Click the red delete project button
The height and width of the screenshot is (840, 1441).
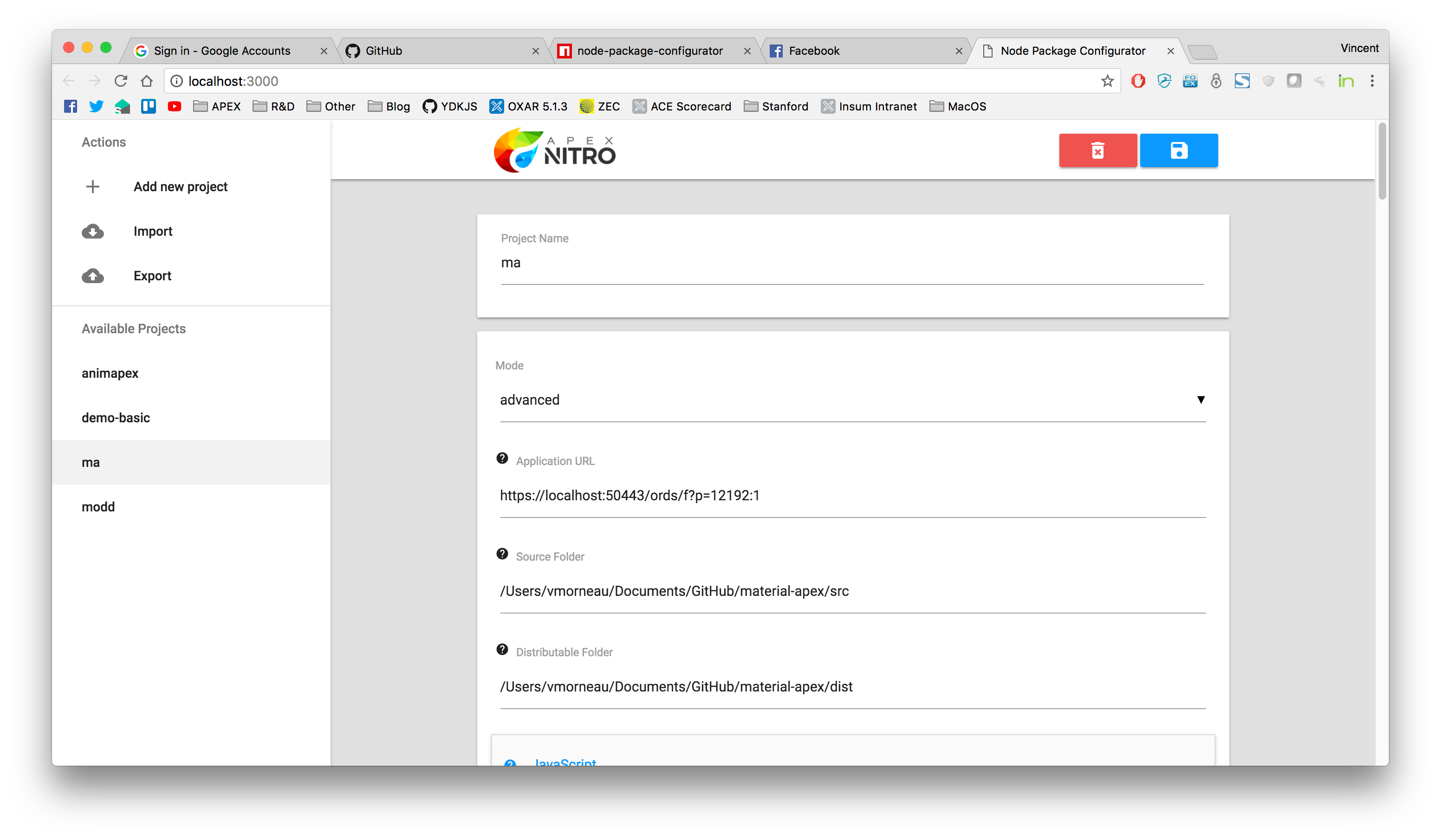click(x=1097, y=150)
